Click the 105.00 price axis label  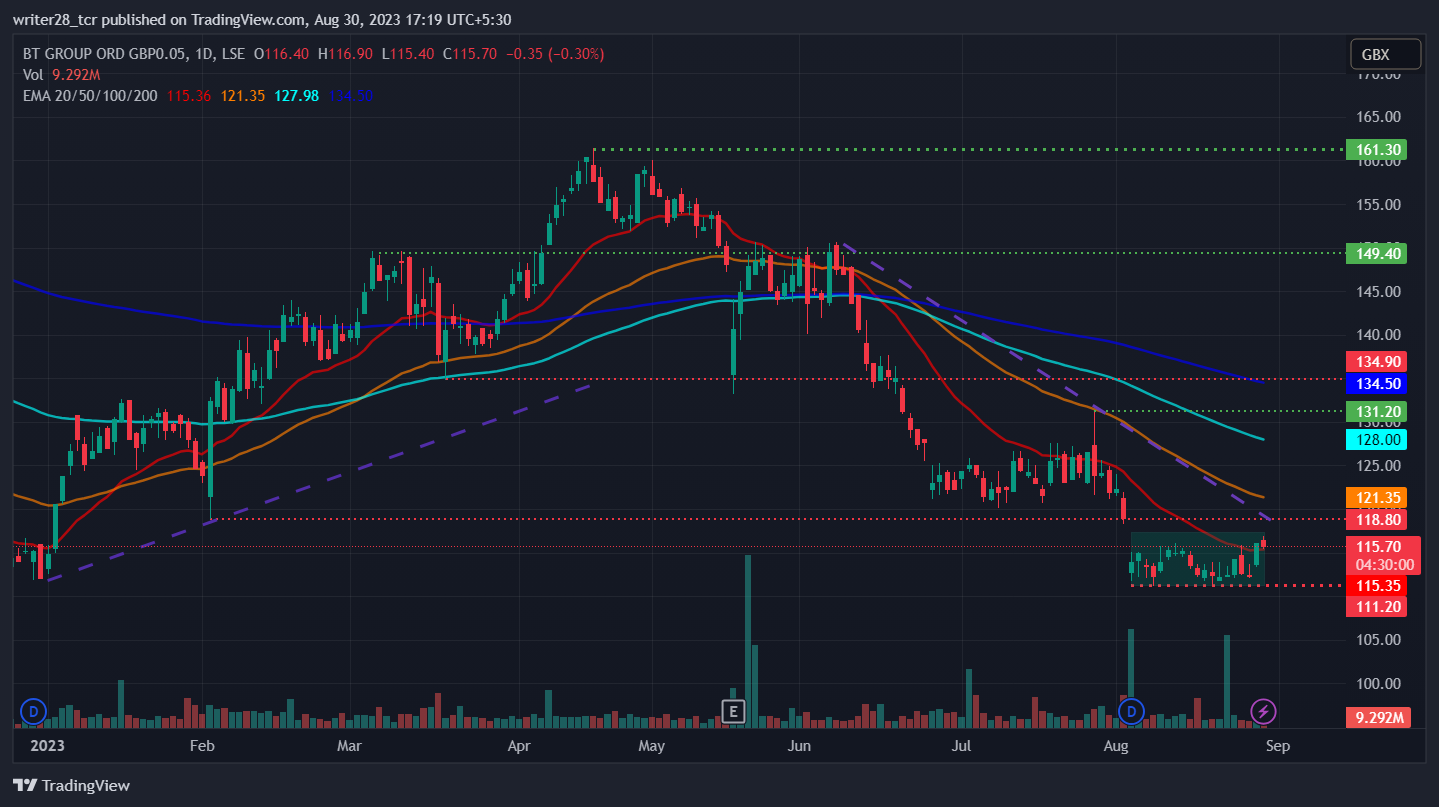1380,640
